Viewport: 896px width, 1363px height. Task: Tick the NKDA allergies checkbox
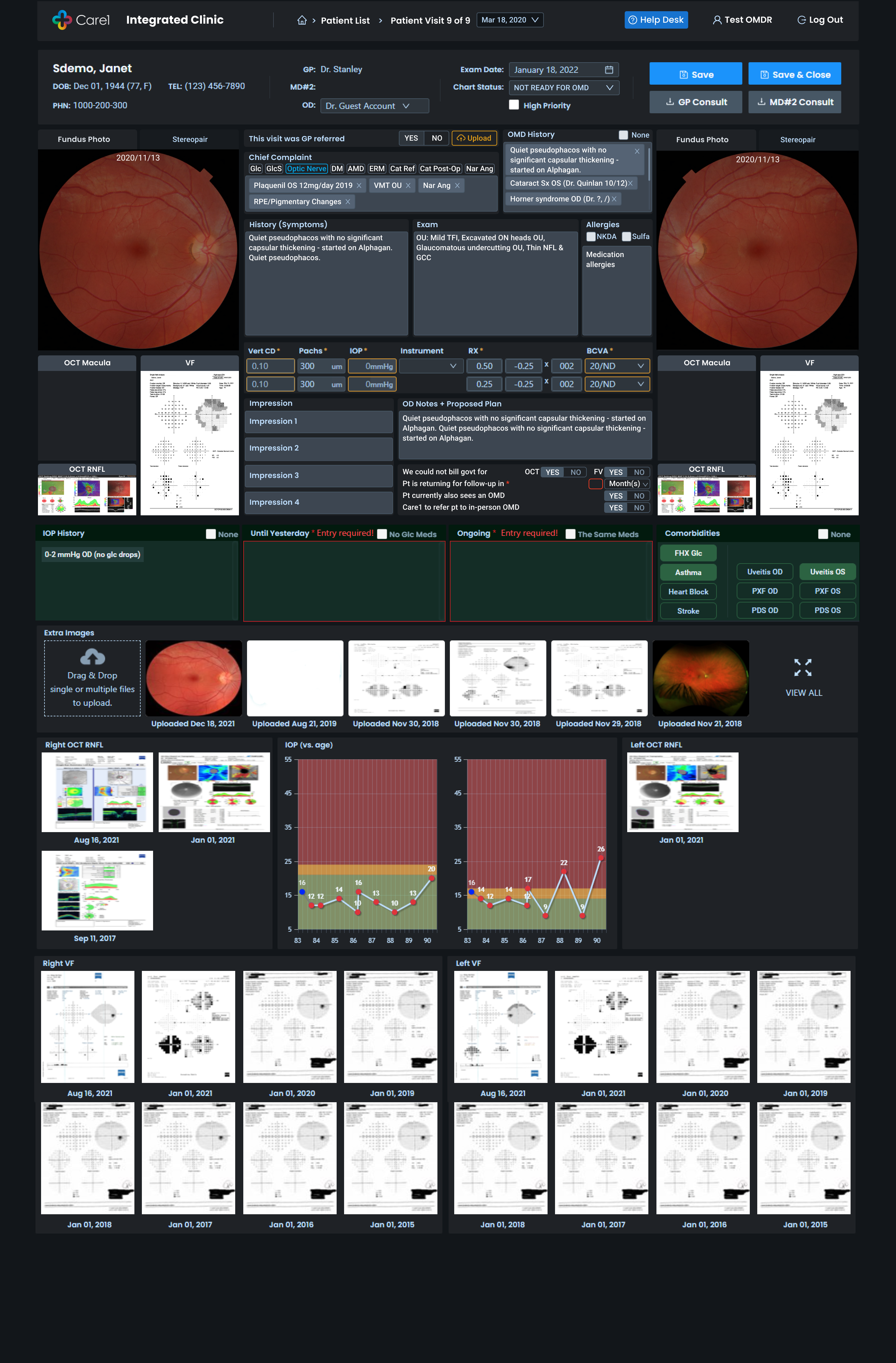591,237
